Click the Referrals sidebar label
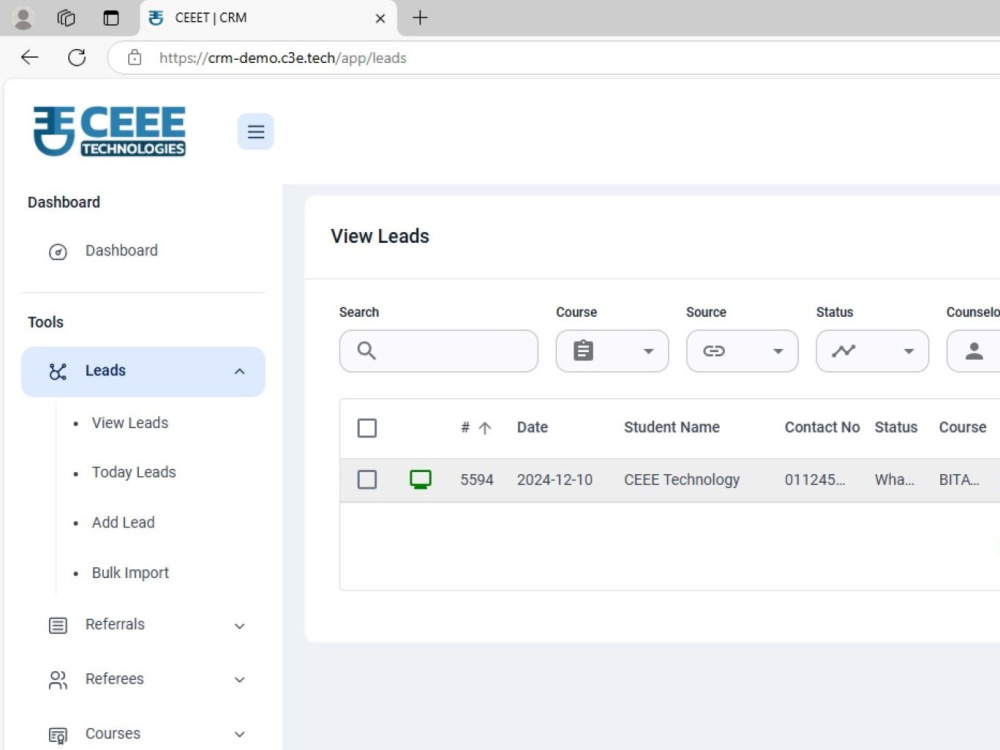This screenshot has width=1000, height=750. [x=115, y=624]
